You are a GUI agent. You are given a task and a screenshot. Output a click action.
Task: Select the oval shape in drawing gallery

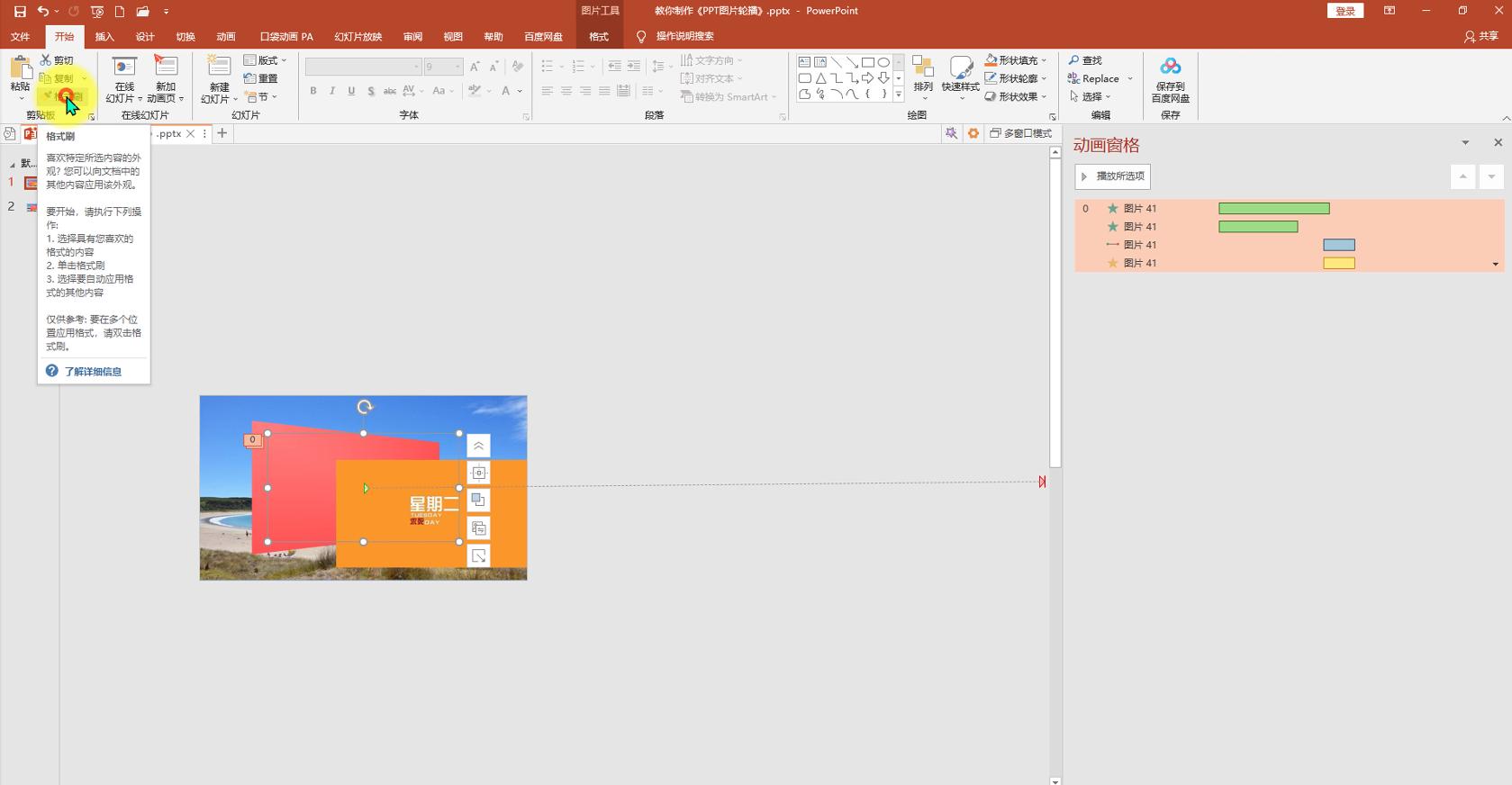pyautogui.click(x=883, y=62)
